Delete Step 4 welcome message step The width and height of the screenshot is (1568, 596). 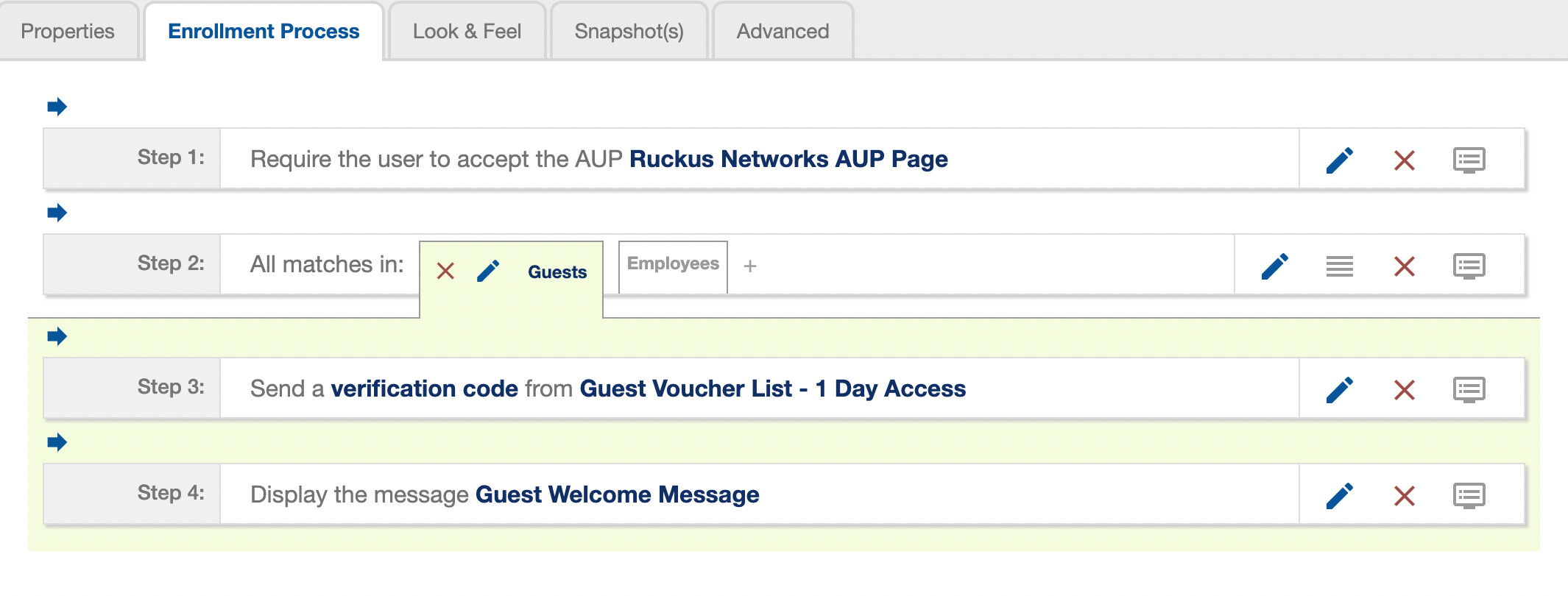(1405, 495)
